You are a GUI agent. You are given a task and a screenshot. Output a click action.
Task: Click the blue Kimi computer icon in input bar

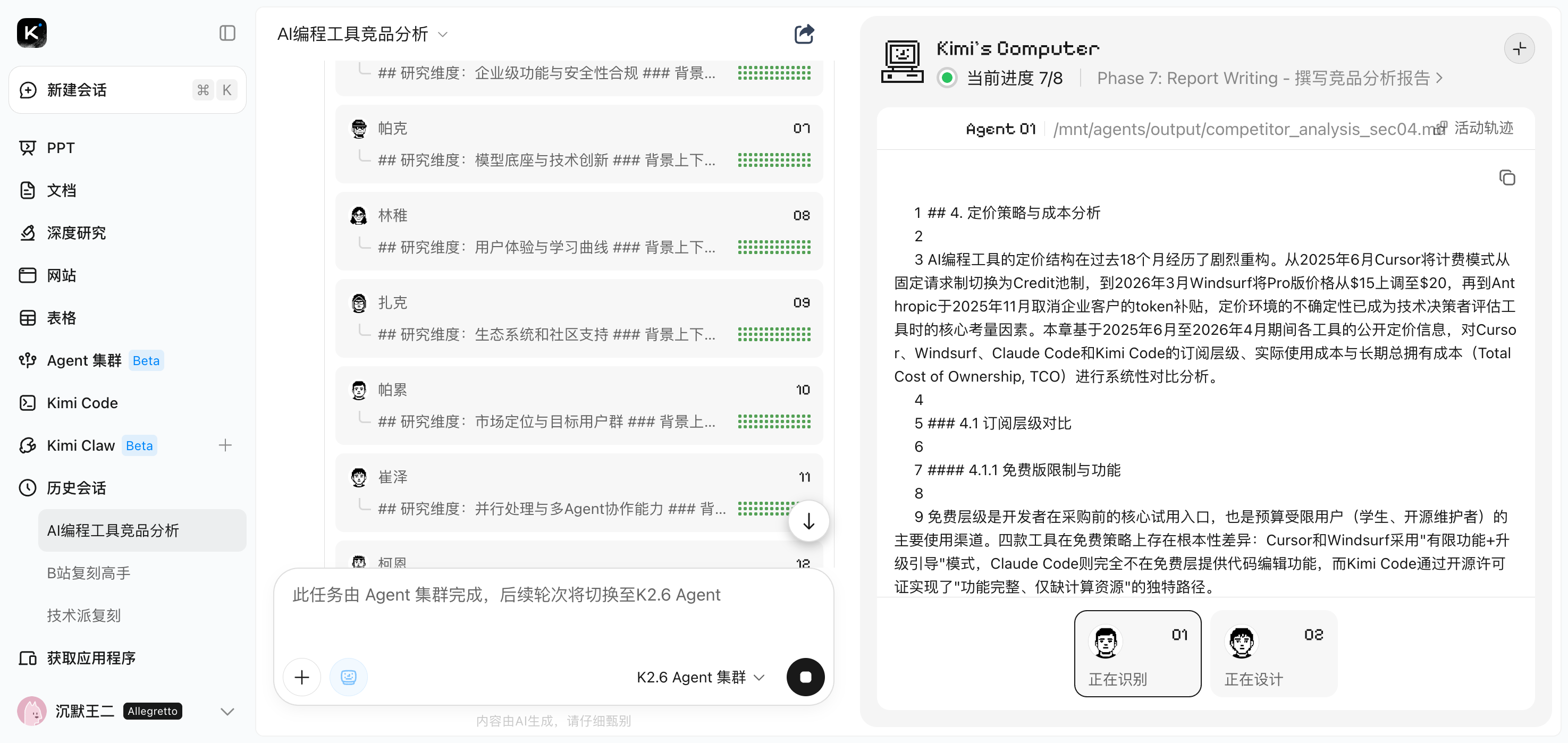click(348, 677)
